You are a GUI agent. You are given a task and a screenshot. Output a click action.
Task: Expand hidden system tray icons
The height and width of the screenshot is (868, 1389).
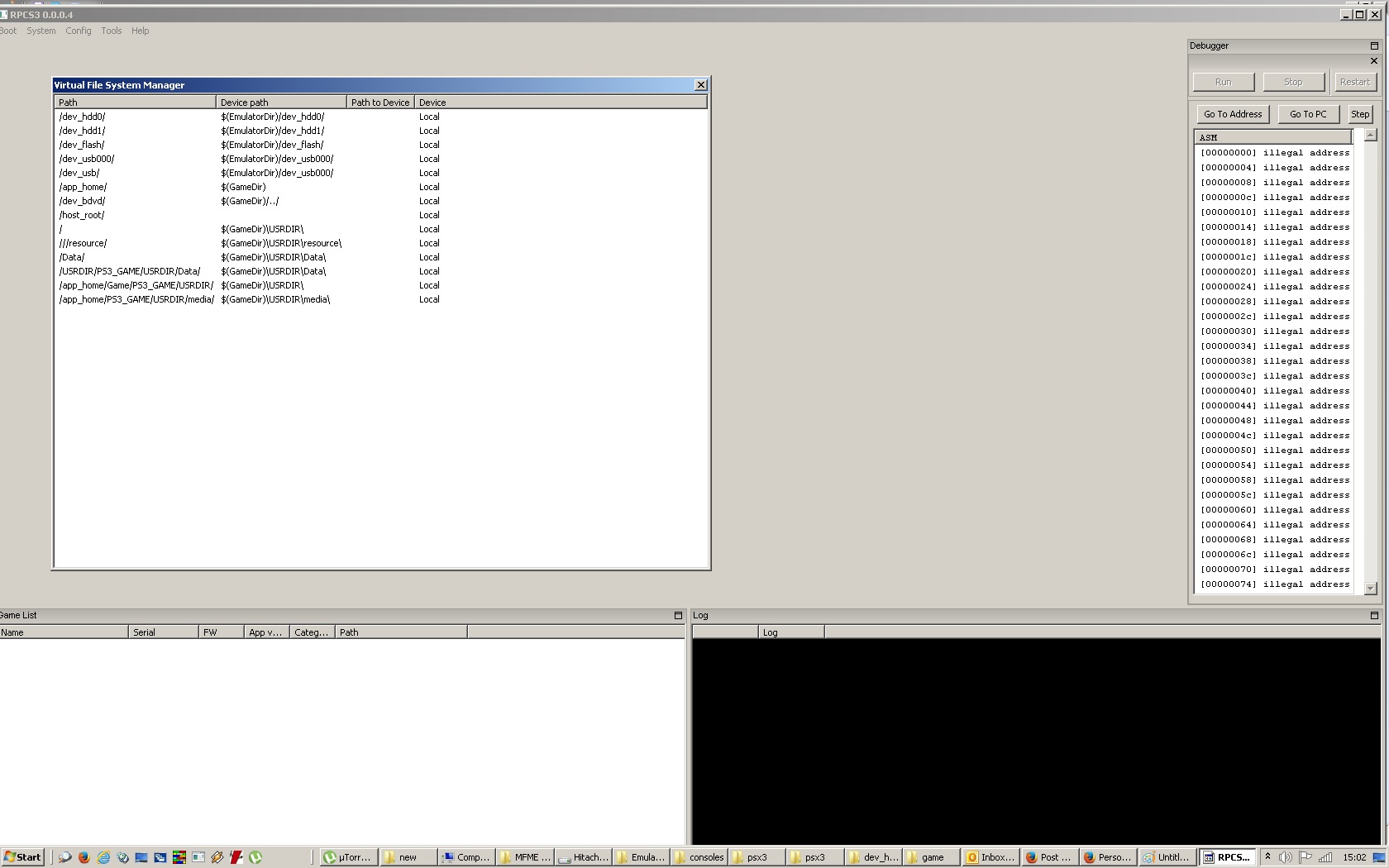(1267, 857)
